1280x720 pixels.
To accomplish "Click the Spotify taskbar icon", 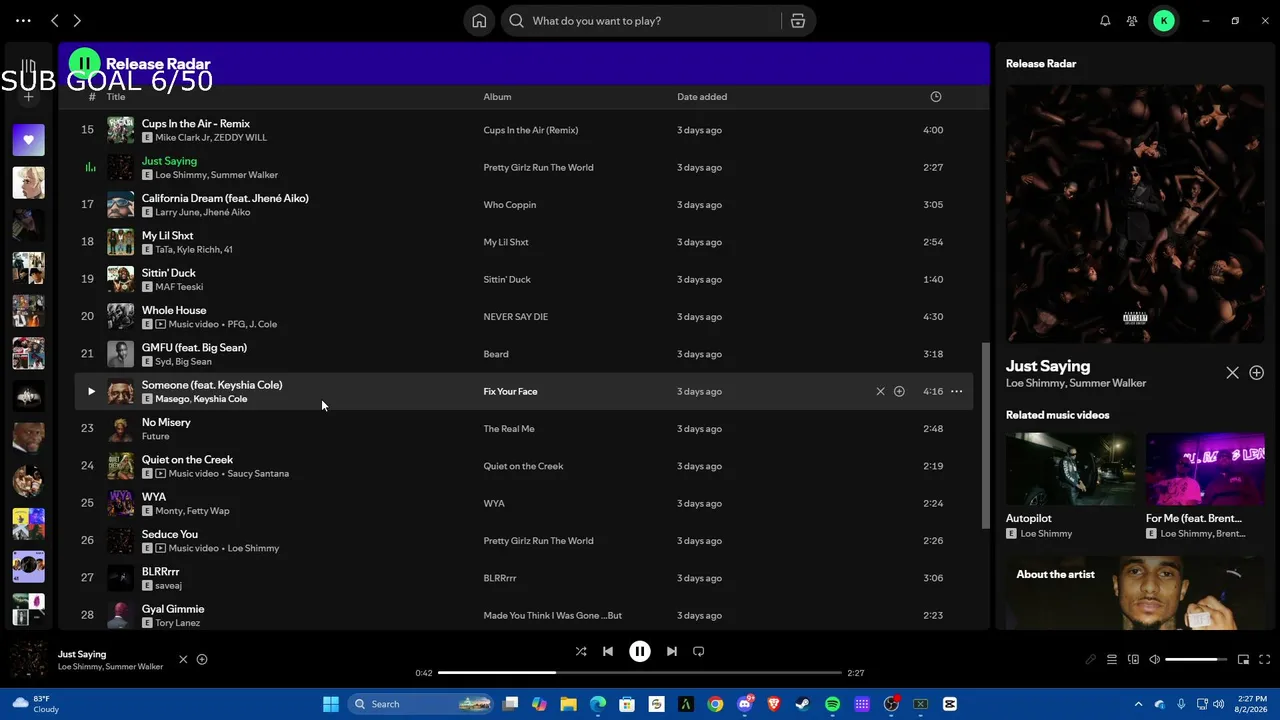I will tap(833, 704).
